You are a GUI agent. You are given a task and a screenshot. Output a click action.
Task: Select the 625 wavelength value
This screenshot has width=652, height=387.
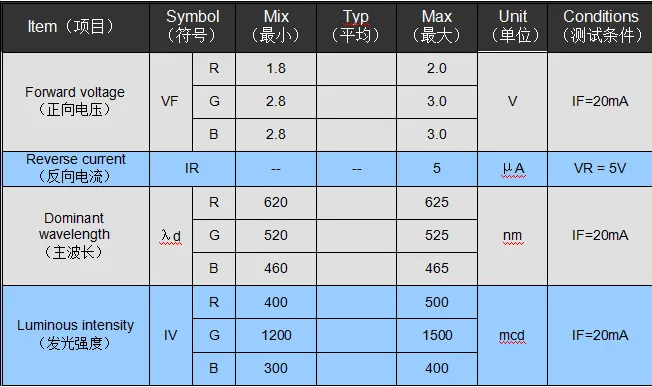[437, 202]
